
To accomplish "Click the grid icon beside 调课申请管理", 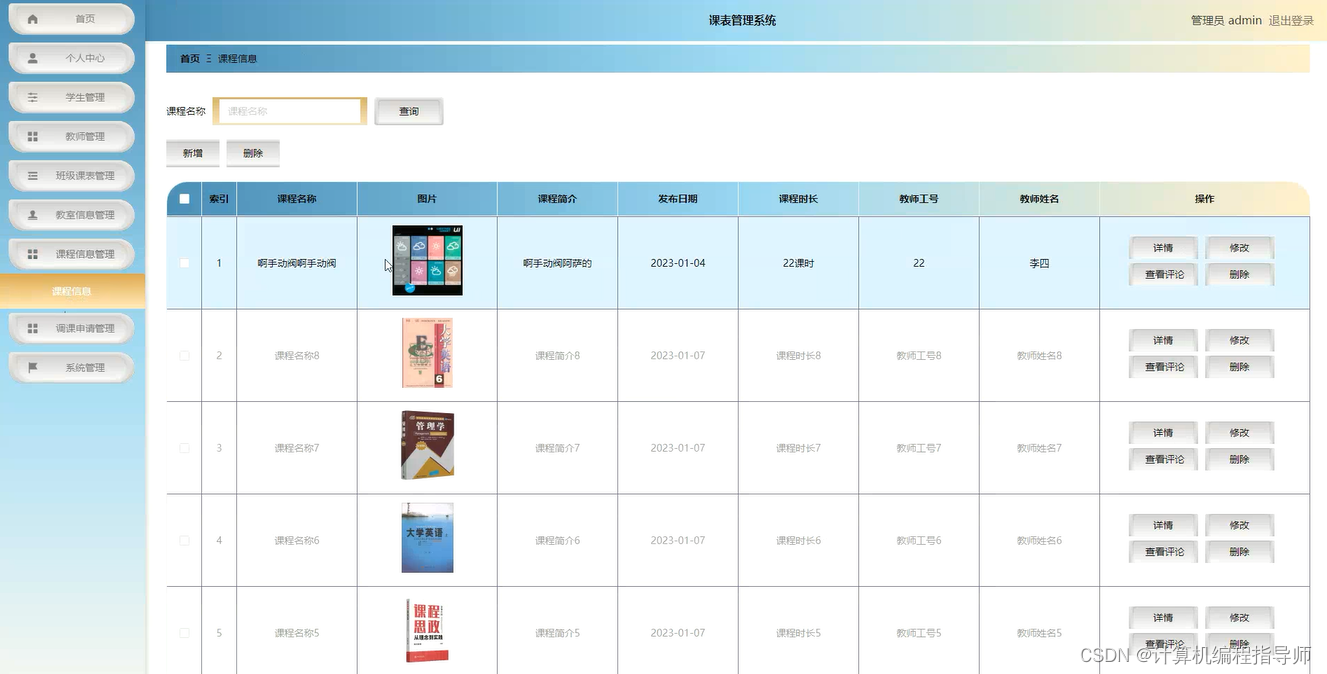I will click(x=33, y=328).
